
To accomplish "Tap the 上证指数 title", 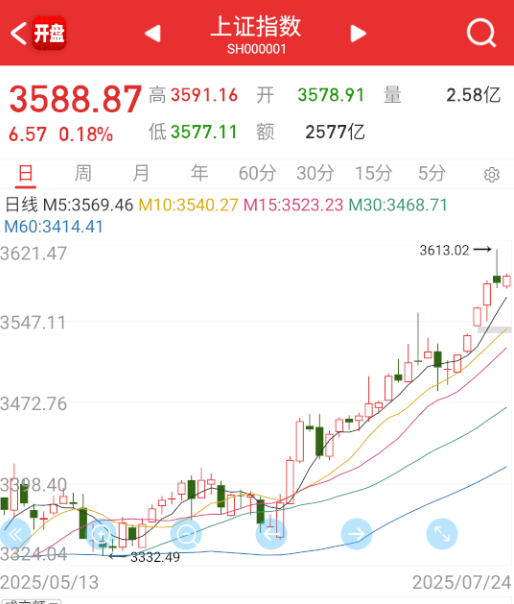I will (x=256, y=27).
